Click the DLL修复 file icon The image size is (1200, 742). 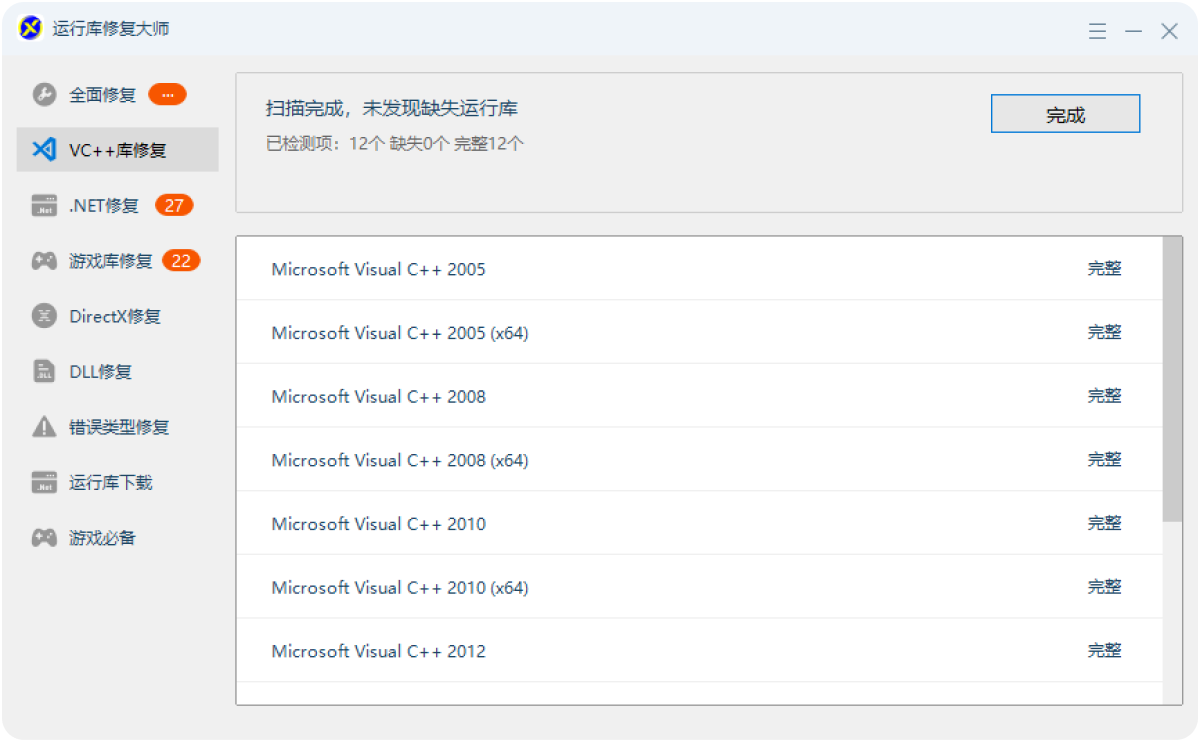pyautogui.click(x=44, y=372)
